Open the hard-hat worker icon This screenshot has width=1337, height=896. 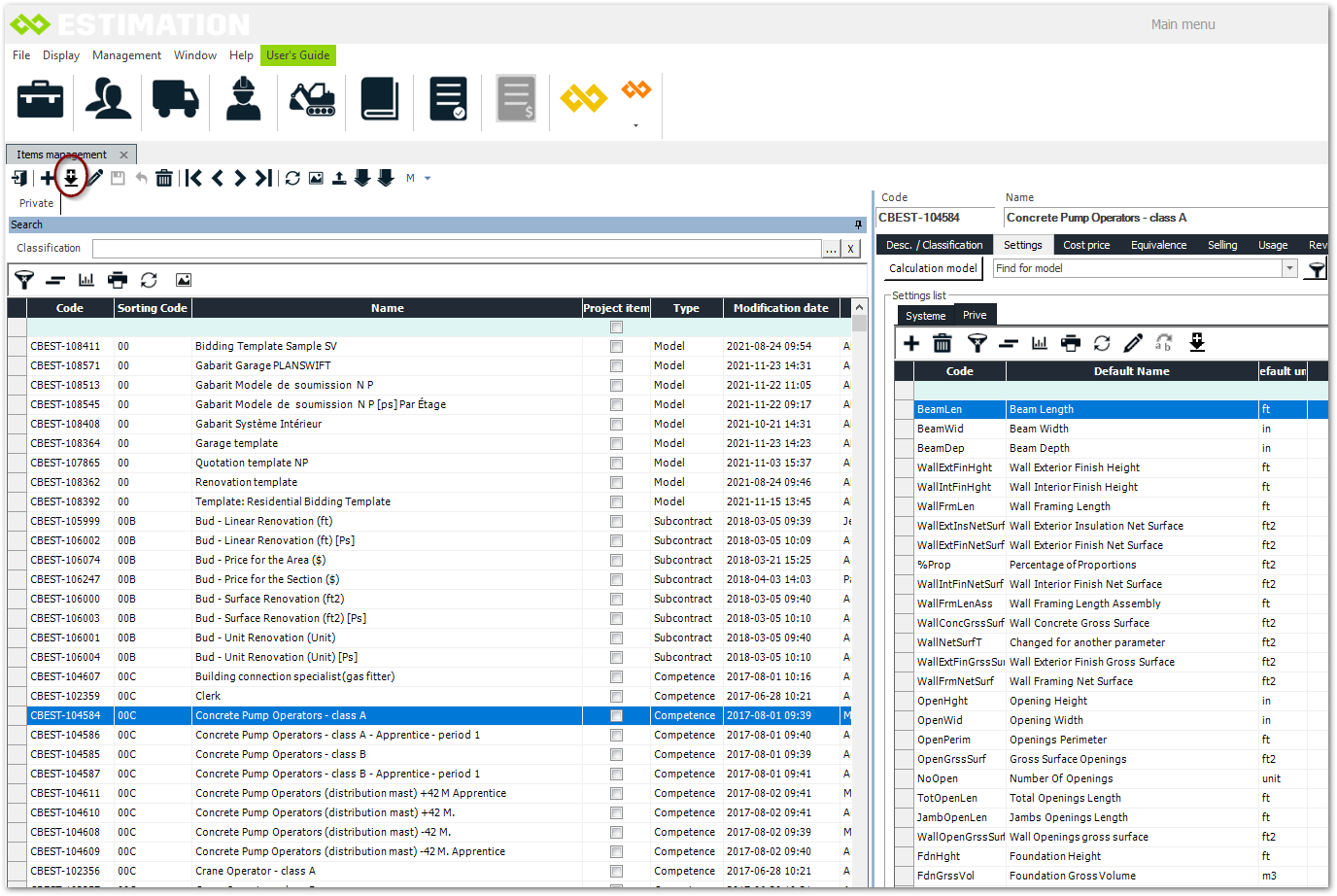[244, 99]
